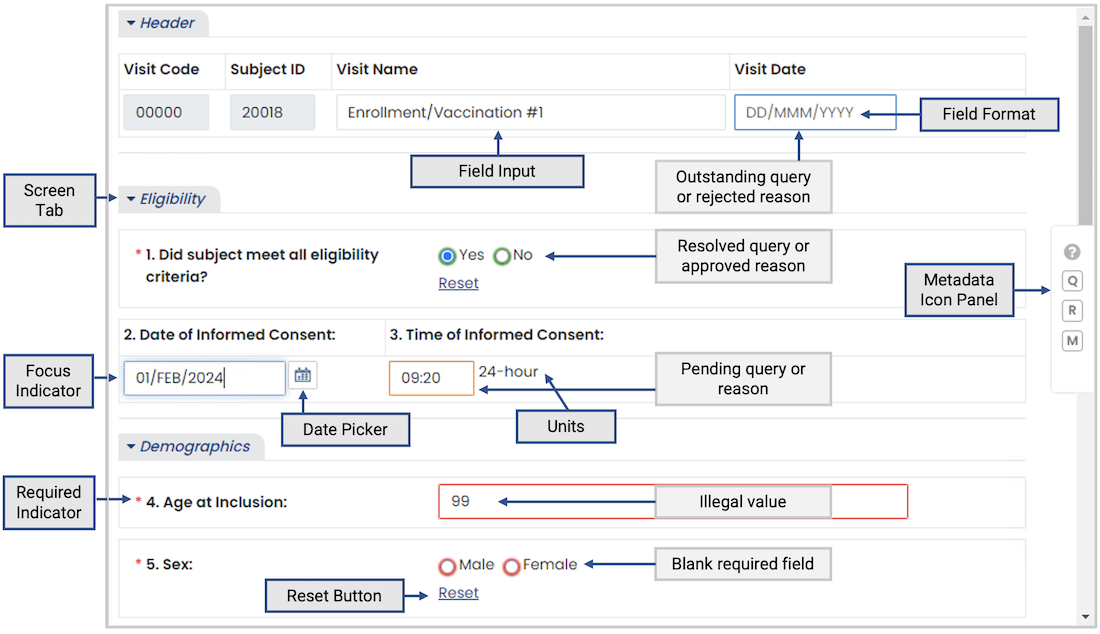Open the M metadata icon
The image size is (1100, 634).
pyautogui.click(x=1072, y=341)
